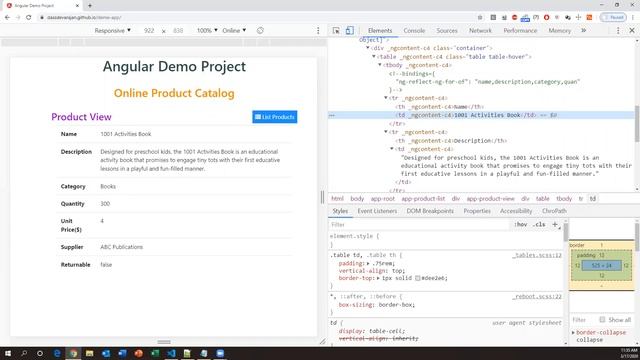Collapse the tbody node in the DOM tree

point(380,65)
